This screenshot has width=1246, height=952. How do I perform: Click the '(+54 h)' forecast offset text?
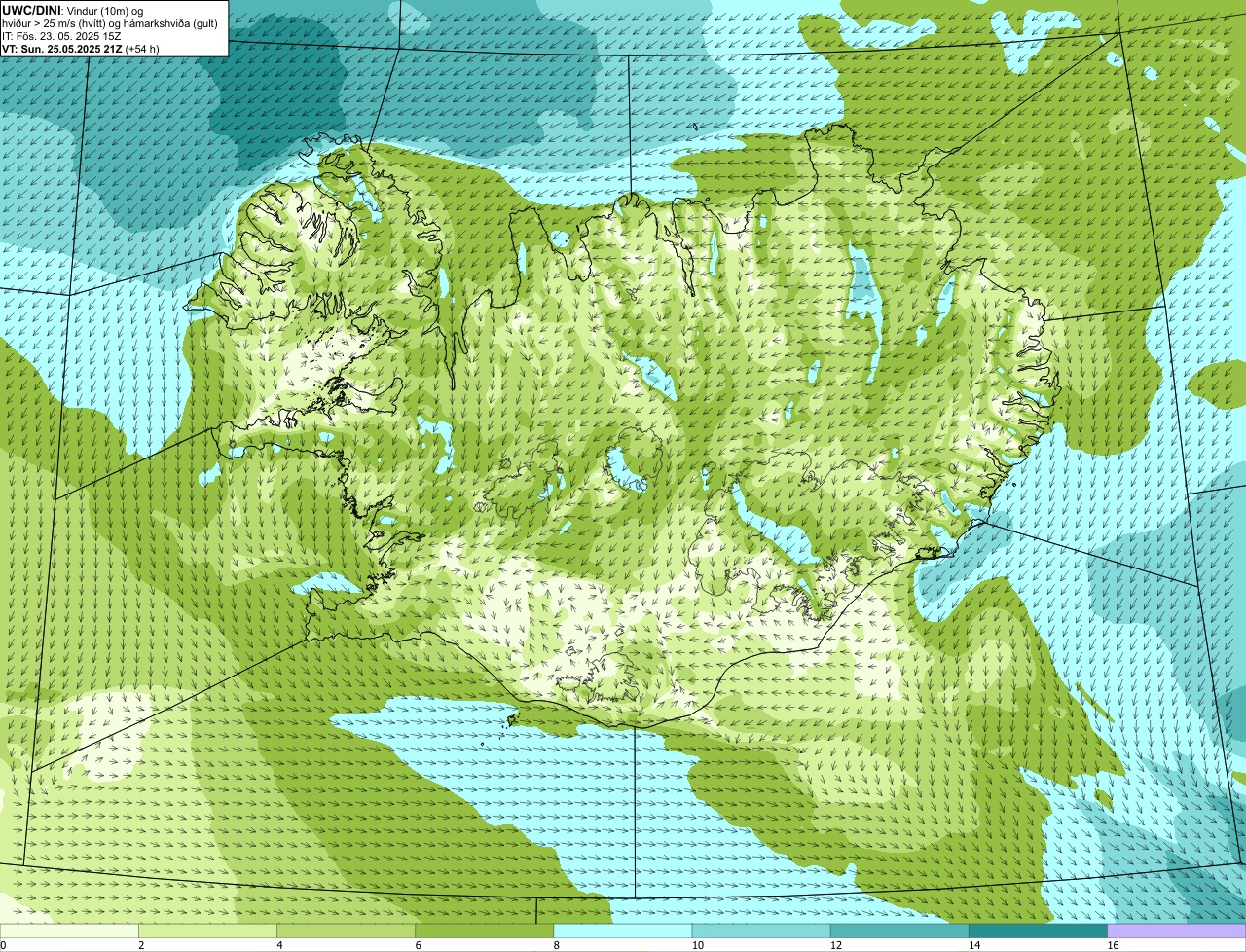142,48
